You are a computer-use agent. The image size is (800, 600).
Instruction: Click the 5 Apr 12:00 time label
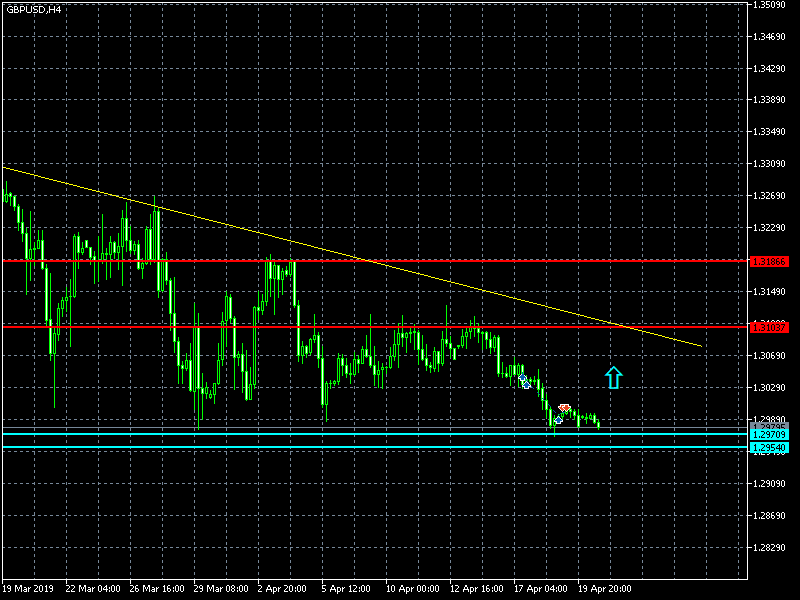pos(347,589)
